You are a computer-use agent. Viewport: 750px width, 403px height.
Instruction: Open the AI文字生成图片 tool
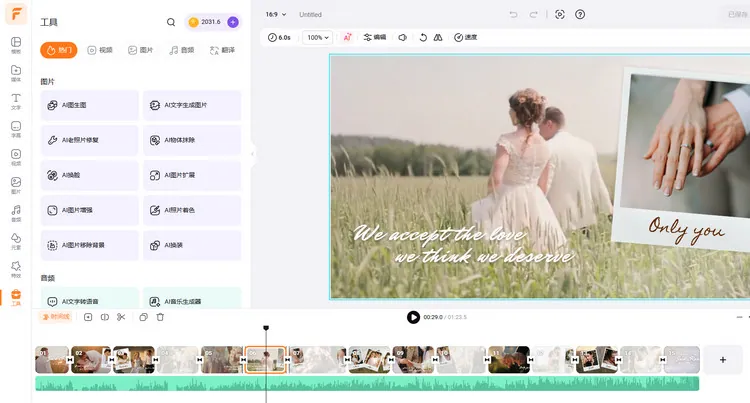(192, 105)
